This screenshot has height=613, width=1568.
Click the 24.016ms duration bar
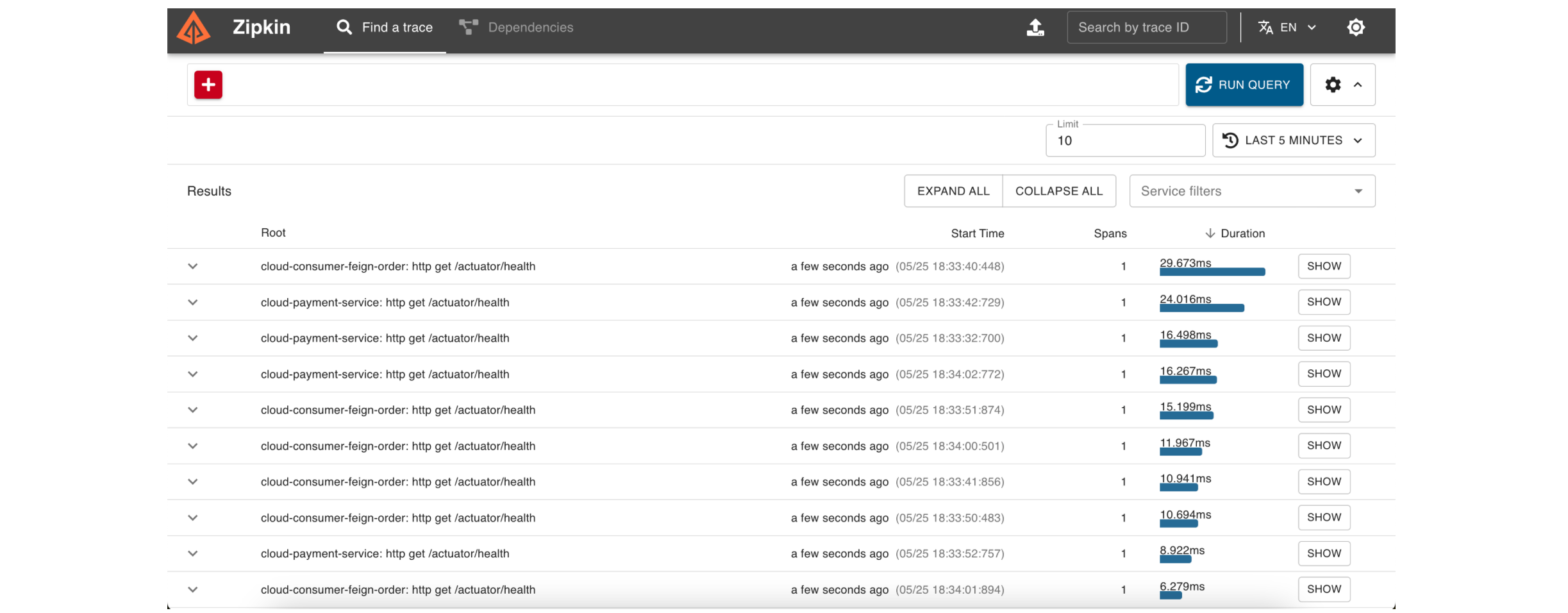[x=1202, y=308]
